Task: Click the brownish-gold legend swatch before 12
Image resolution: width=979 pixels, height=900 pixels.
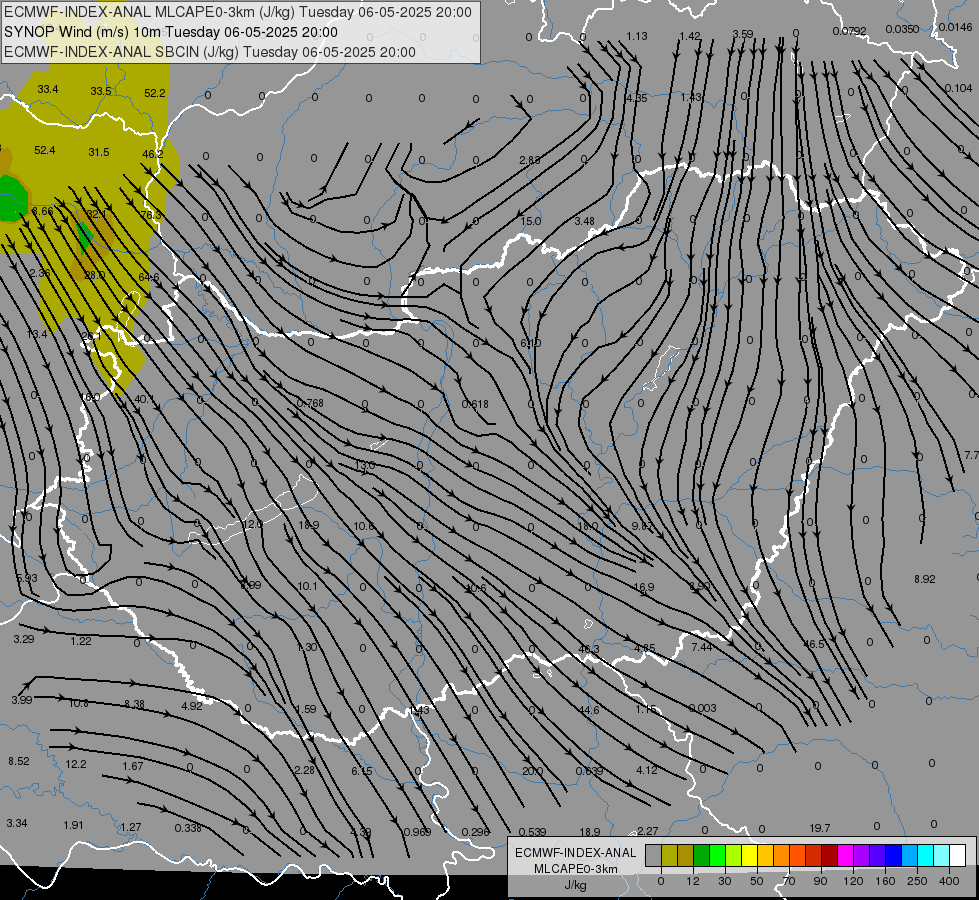Action: (686, 855)
